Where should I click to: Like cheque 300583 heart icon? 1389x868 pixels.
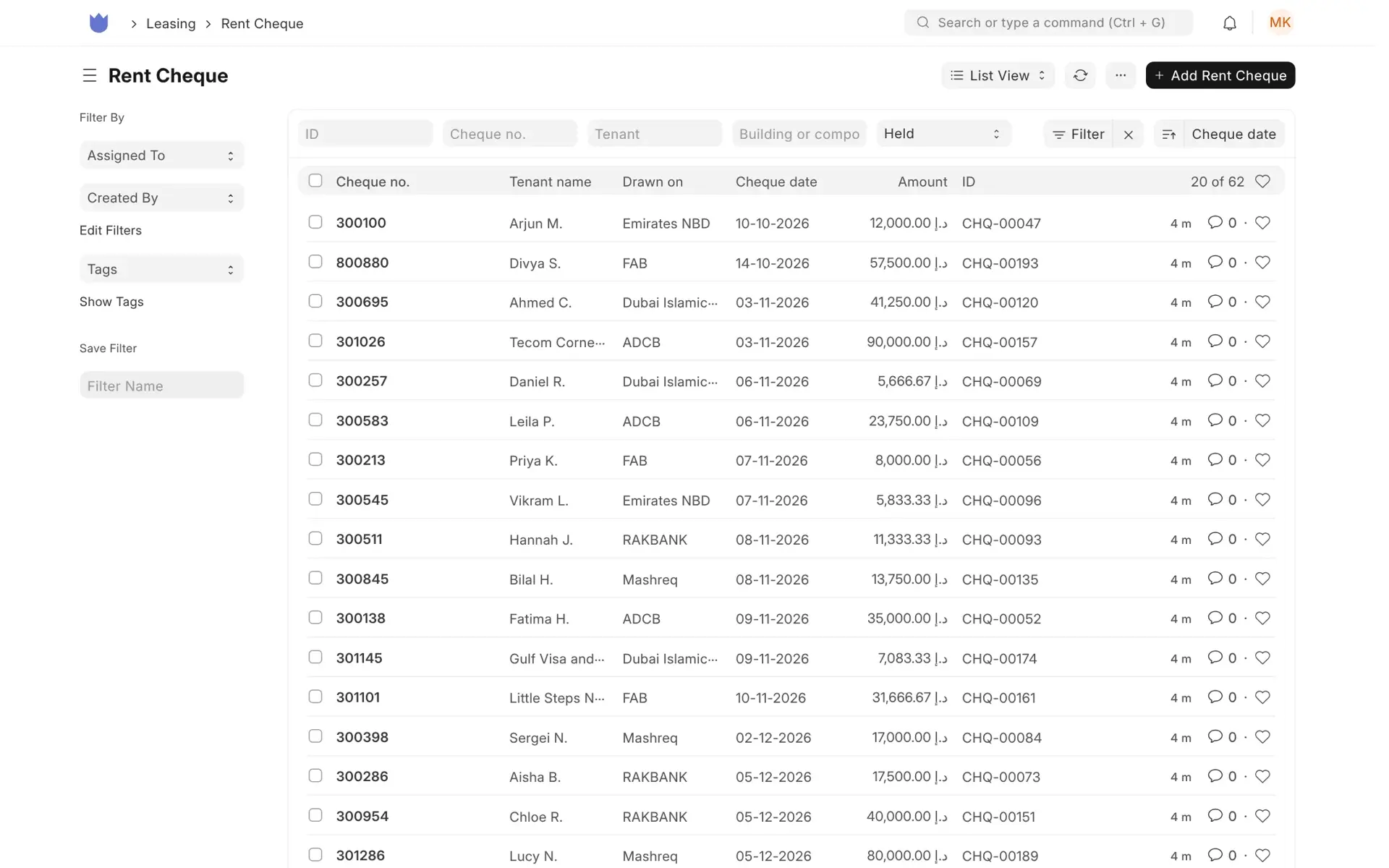pos(1262,420)
